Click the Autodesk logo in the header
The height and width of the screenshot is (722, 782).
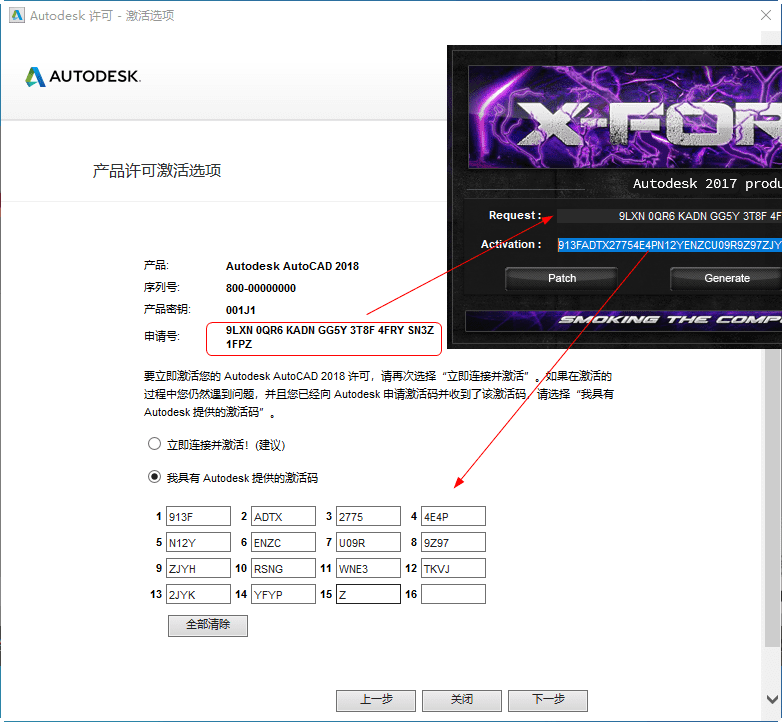[x=83, y=77]
